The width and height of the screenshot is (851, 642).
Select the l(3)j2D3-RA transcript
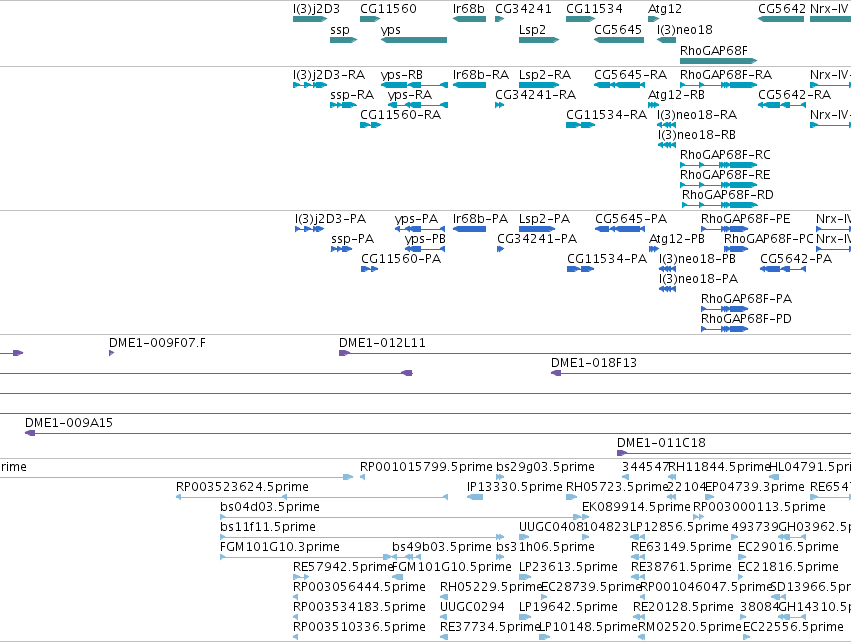[310, 85]
